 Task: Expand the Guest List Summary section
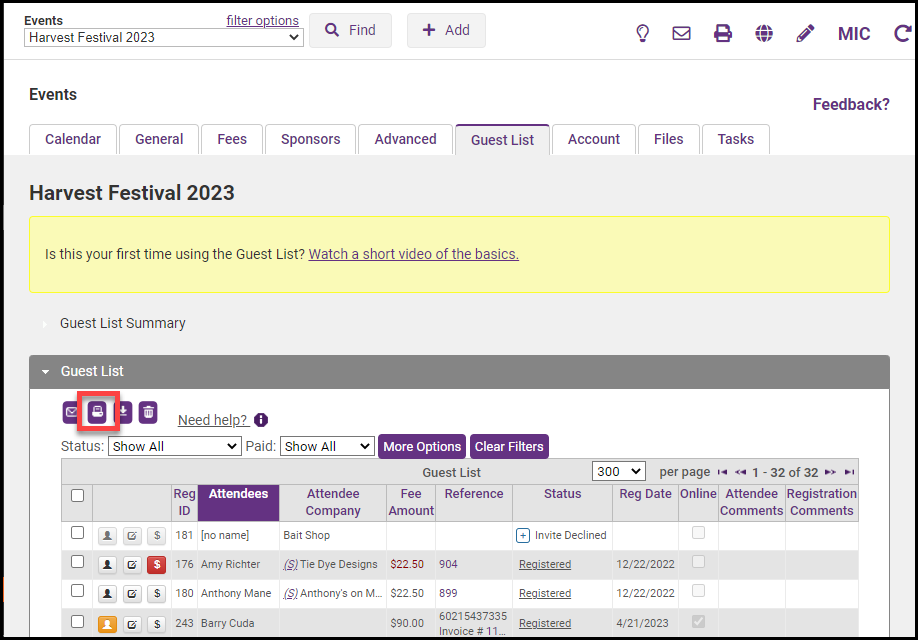122,323
